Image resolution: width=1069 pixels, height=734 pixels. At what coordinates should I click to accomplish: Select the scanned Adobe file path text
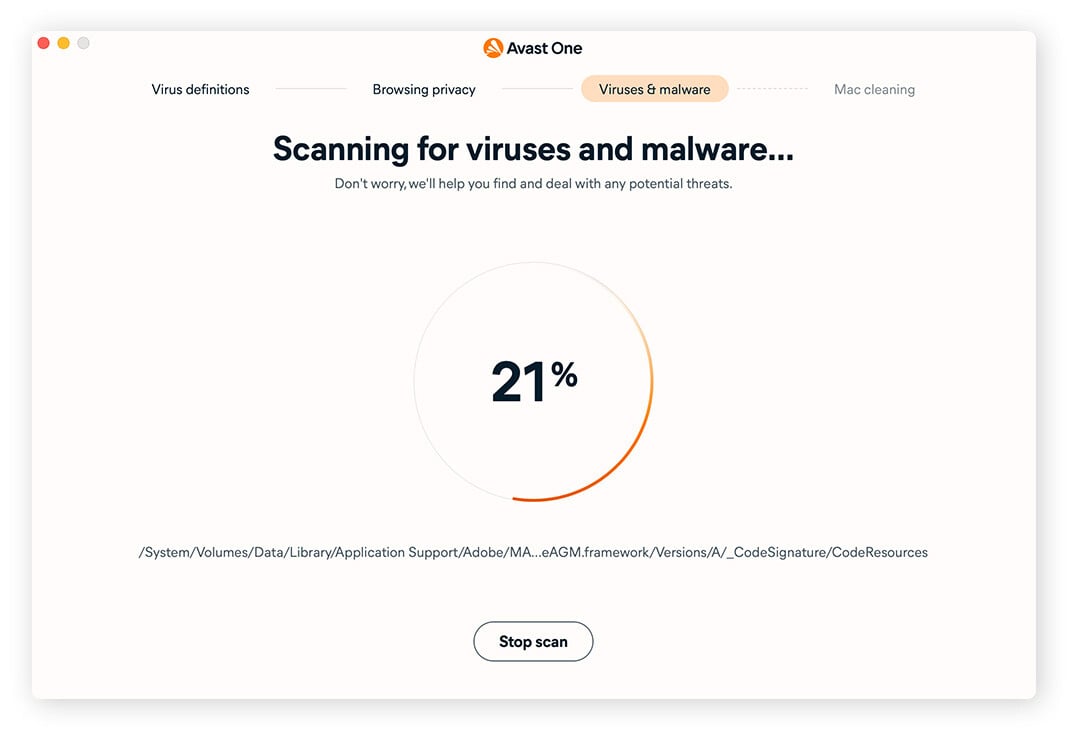[533, 551]
